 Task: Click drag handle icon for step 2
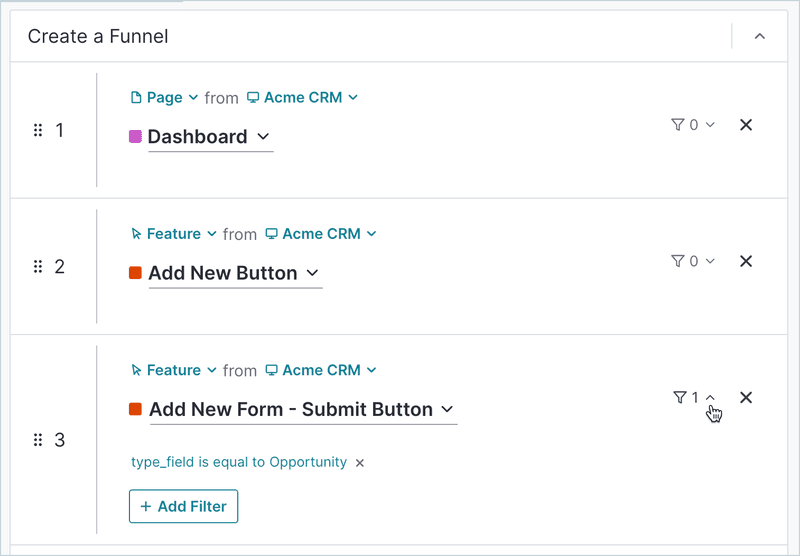(x=38, y=267)
